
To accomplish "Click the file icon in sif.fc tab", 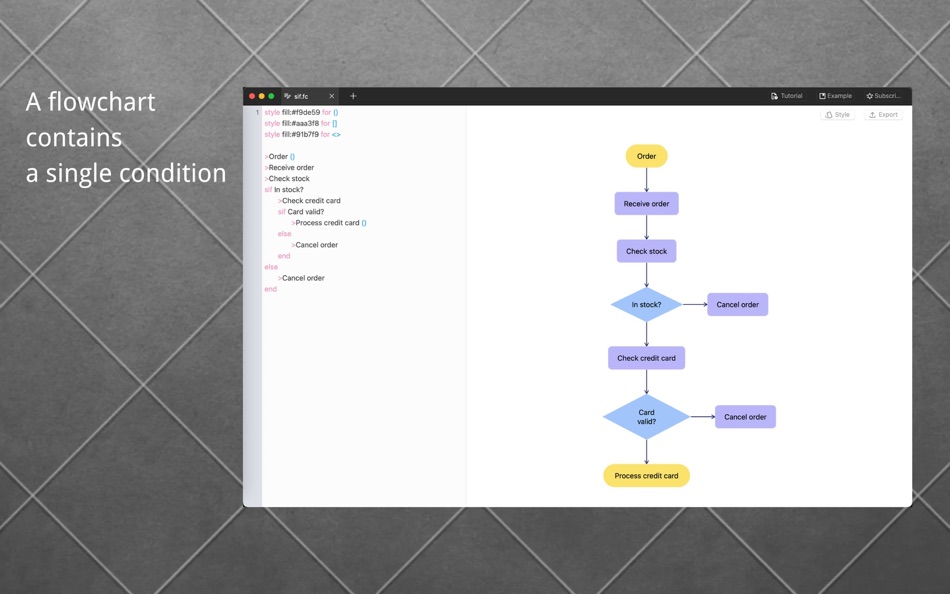I will click(x=287, y=96).
